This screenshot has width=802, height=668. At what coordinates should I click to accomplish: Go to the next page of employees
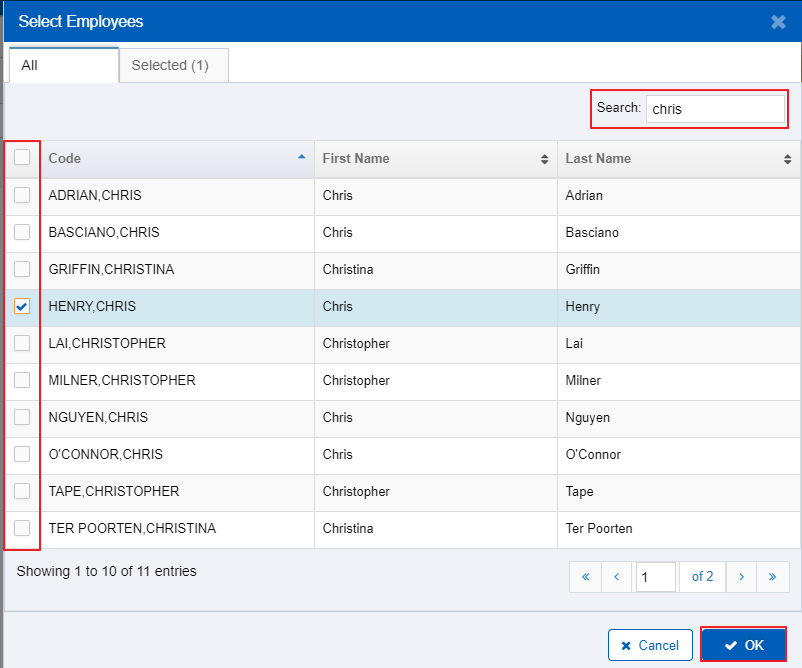(742, 577)
